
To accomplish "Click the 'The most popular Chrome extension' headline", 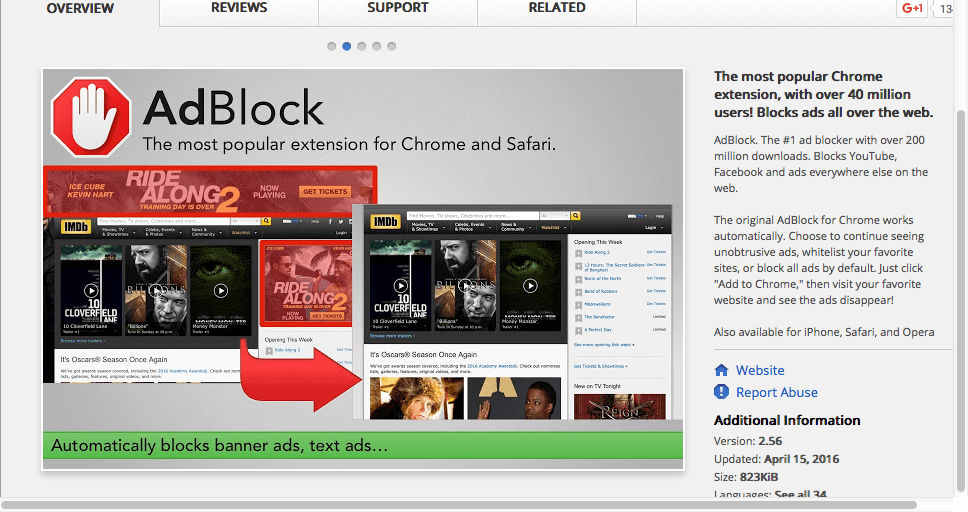I will pyautogui.click(x=824, y=94).
